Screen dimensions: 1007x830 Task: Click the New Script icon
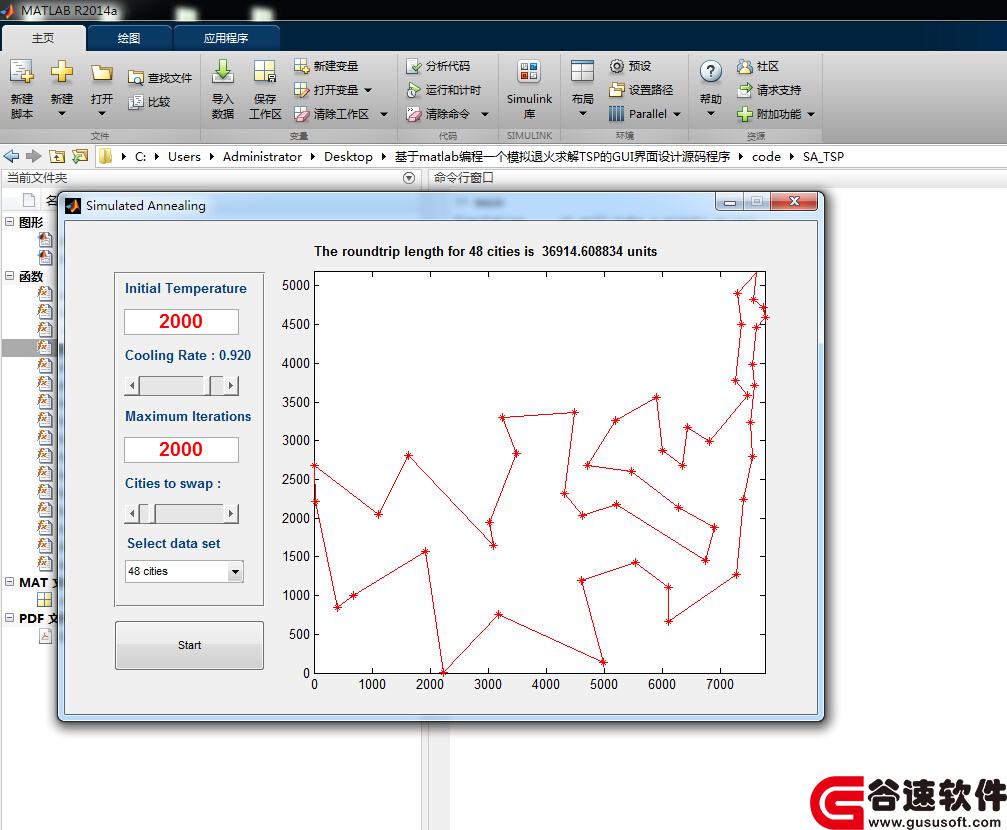point(21,71)
